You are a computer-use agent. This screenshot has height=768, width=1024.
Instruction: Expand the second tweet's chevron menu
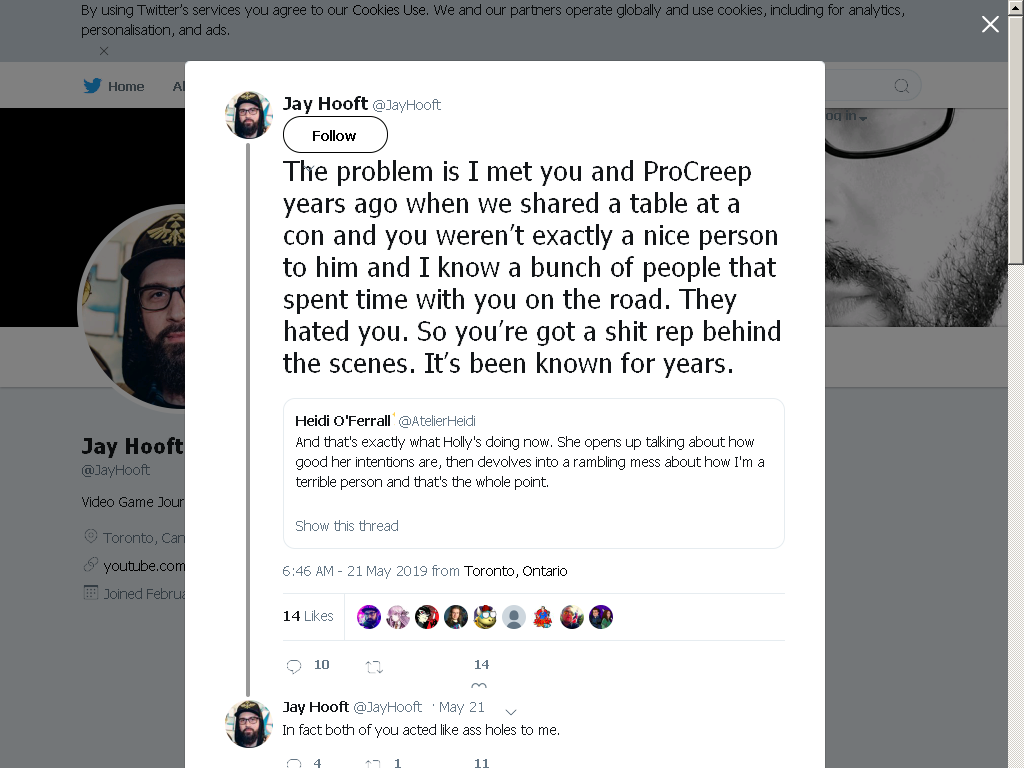[x=511, y=711]
